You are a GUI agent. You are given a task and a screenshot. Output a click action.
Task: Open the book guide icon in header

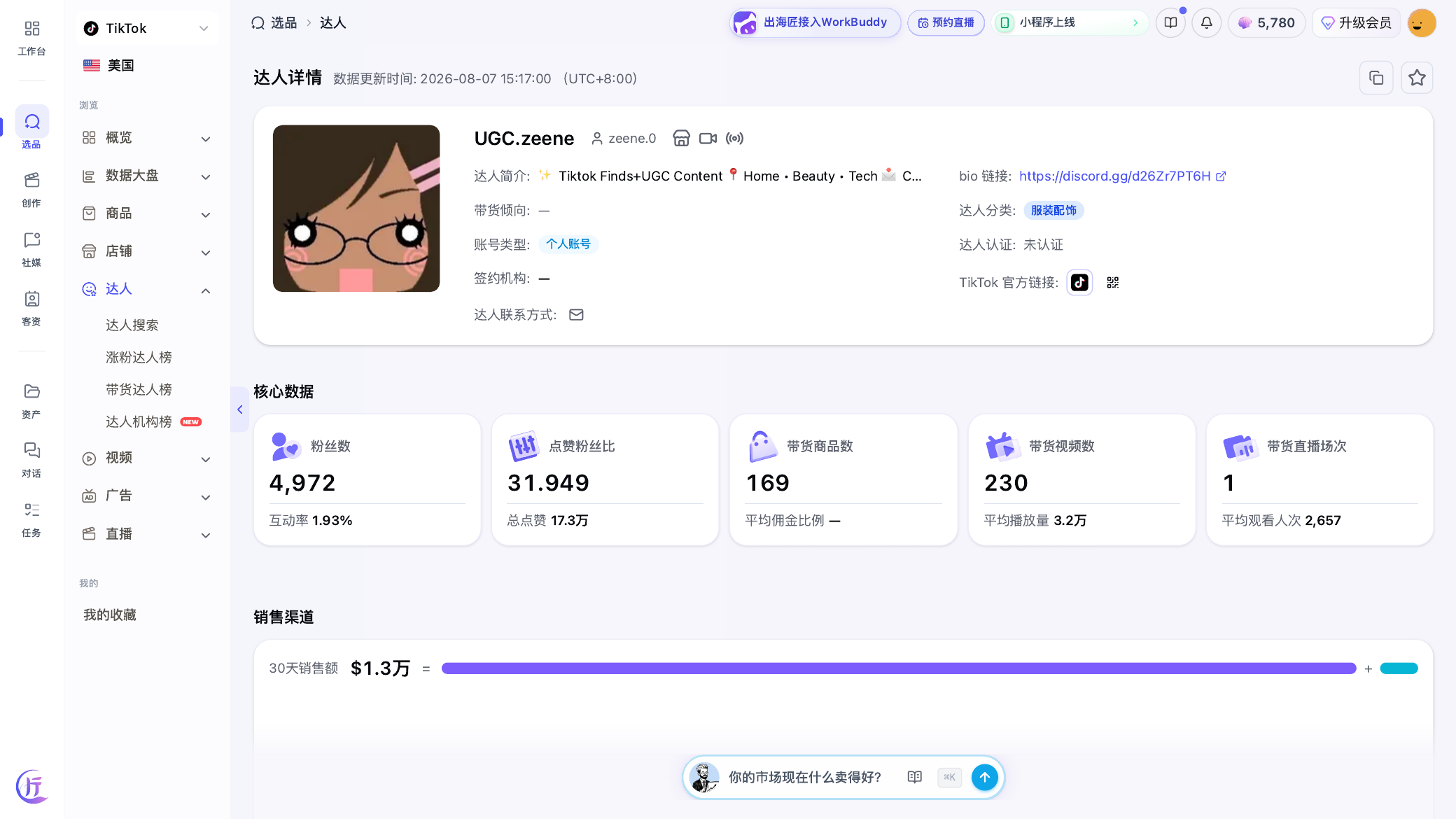[1170, 22]
